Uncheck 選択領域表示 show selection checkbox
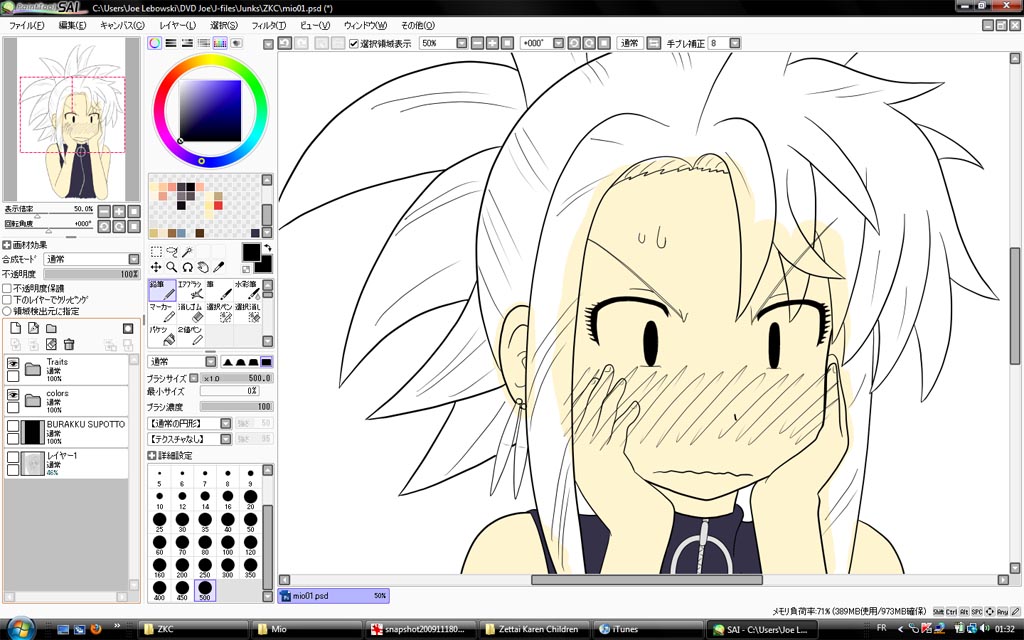 click(x=354, y=44)
